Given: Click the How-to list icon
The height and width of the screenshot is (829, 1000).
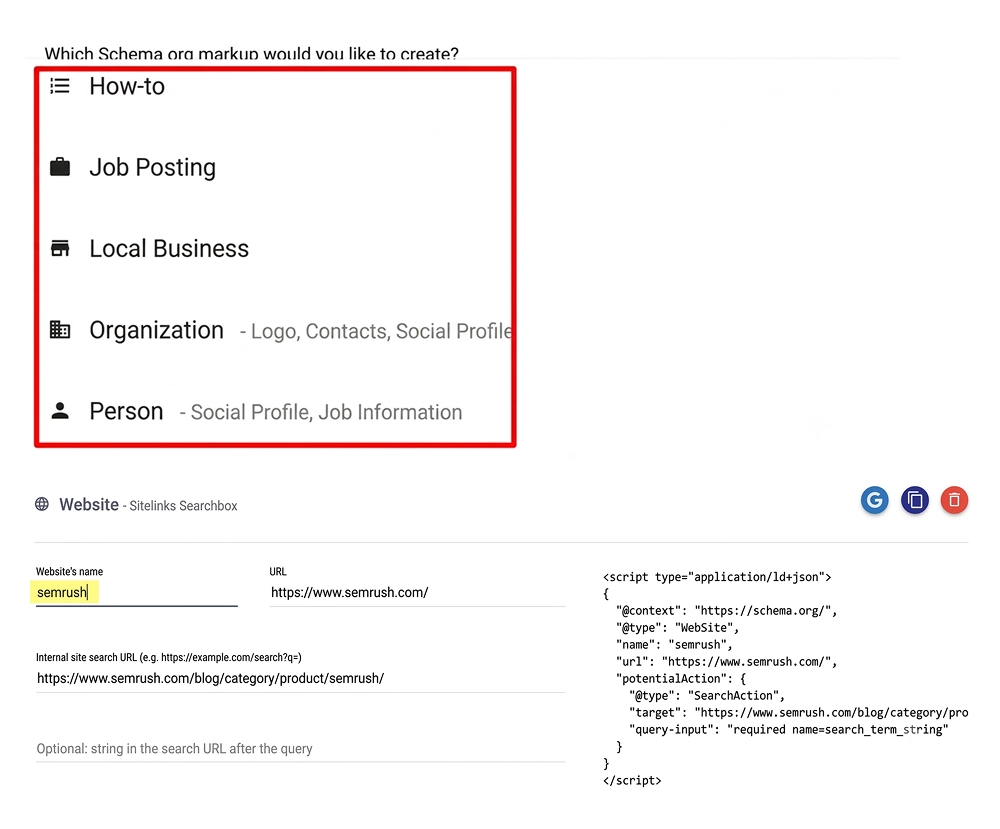Looking at the screenshot, I should click(x=60, y=85).
